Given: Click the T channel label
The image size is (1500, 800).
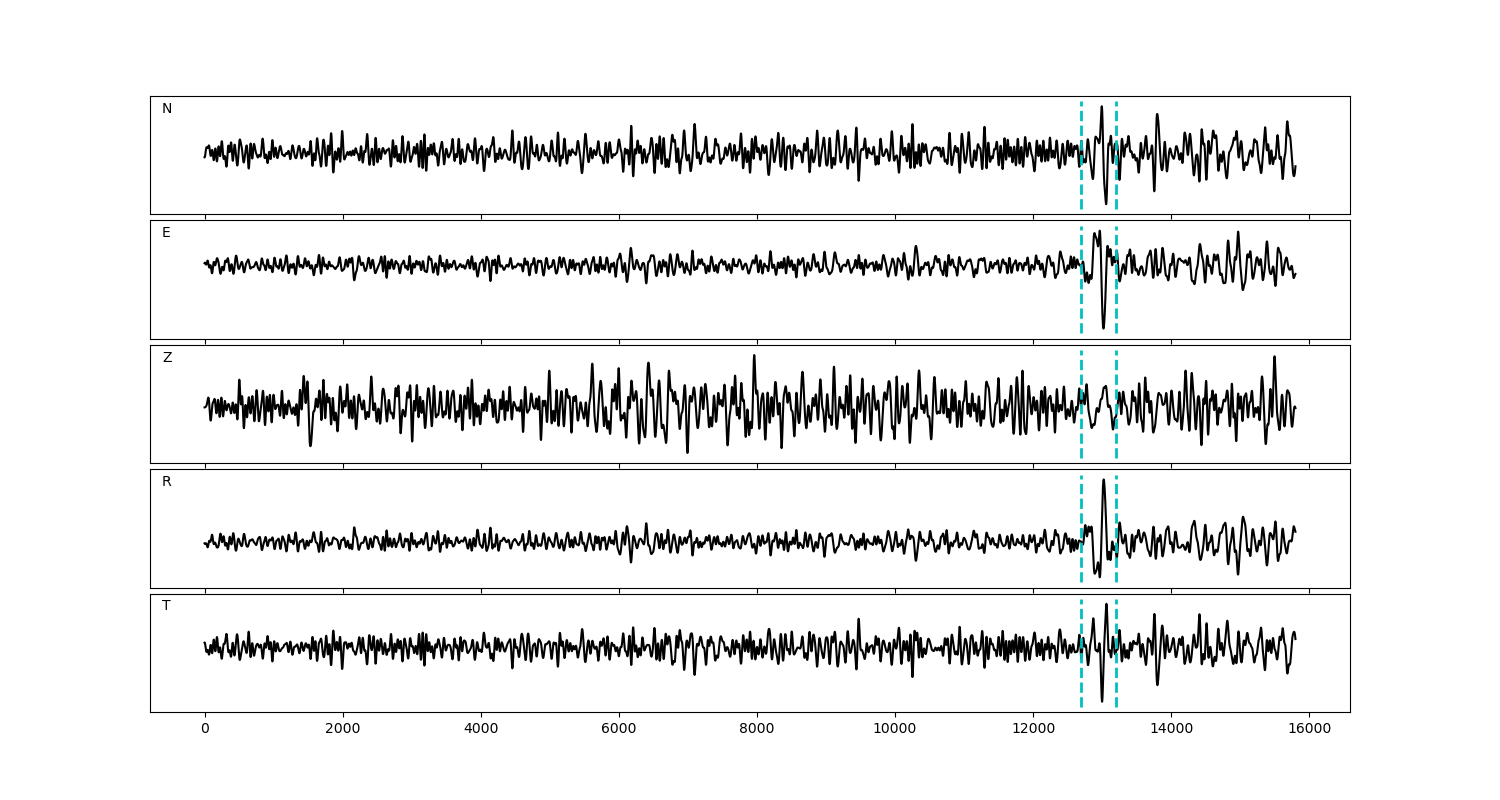Looking at the screenshot, I should pos(166,606).
